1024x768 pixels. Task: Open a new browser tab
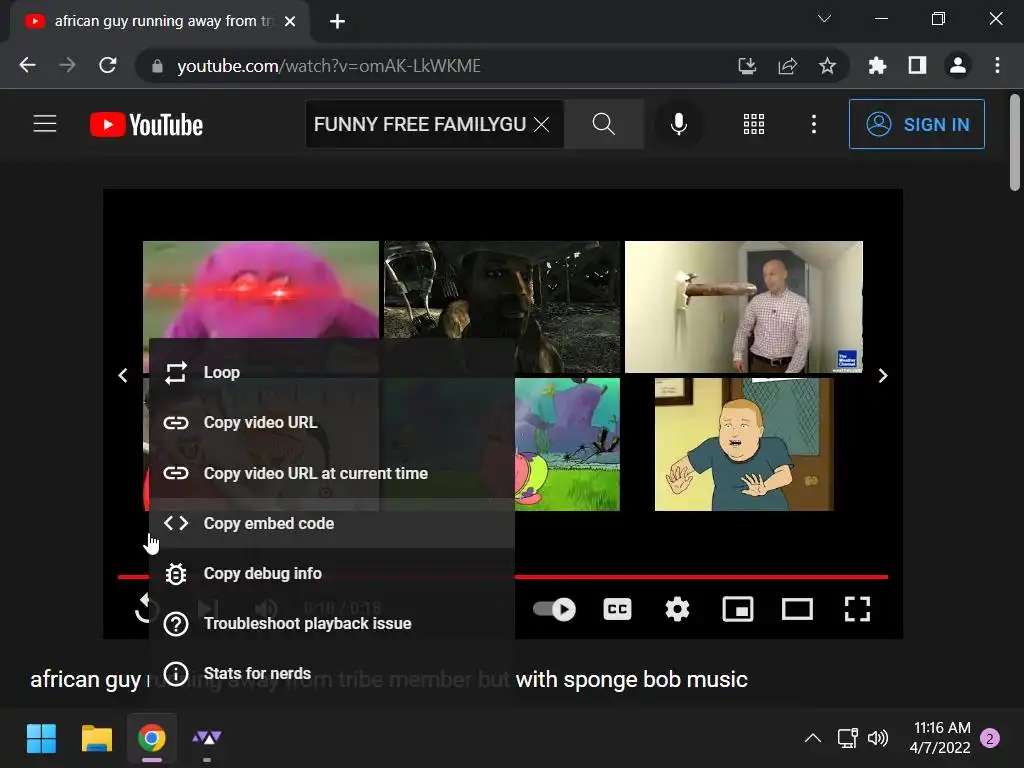coord(337,22)
